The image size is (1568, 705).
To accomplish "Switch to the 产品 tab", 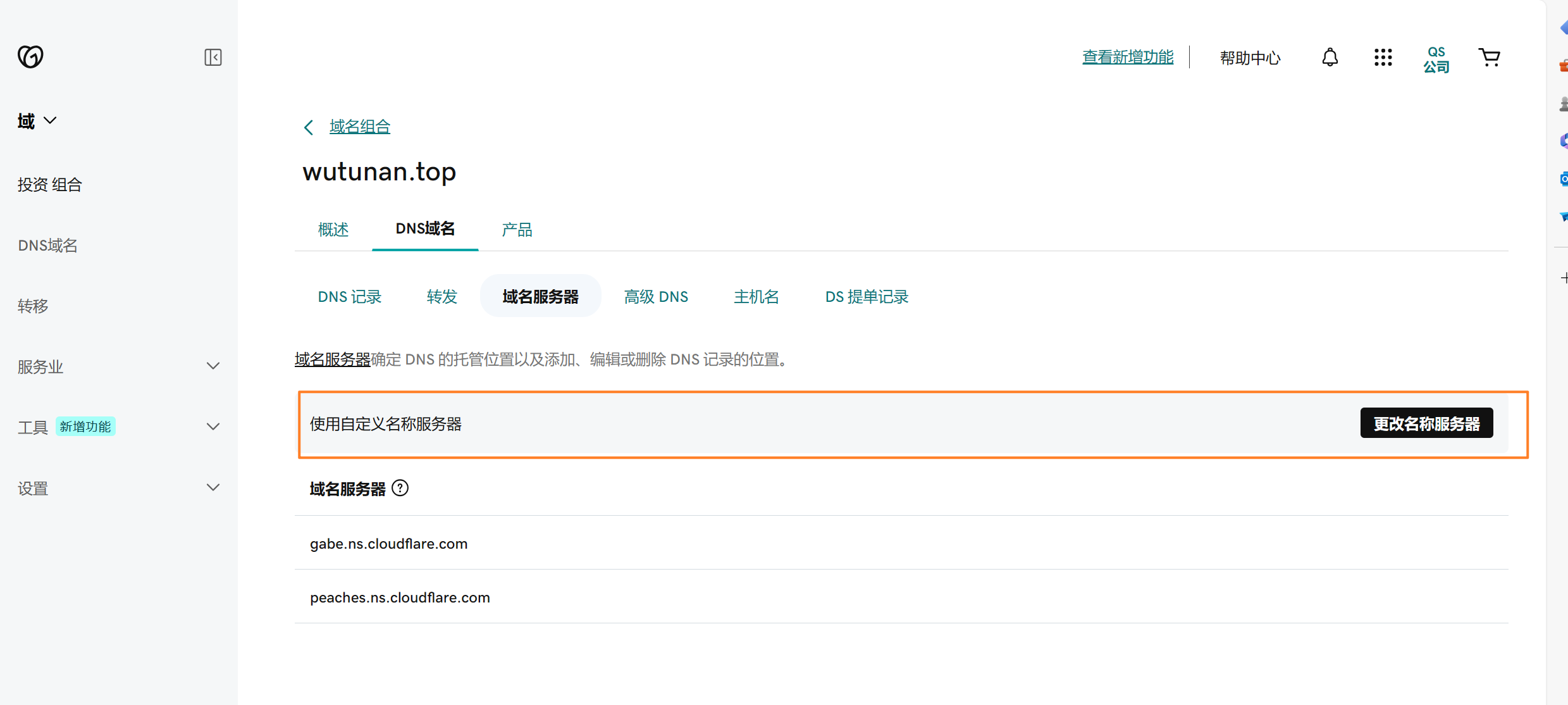I will click(x=517, y=229).
